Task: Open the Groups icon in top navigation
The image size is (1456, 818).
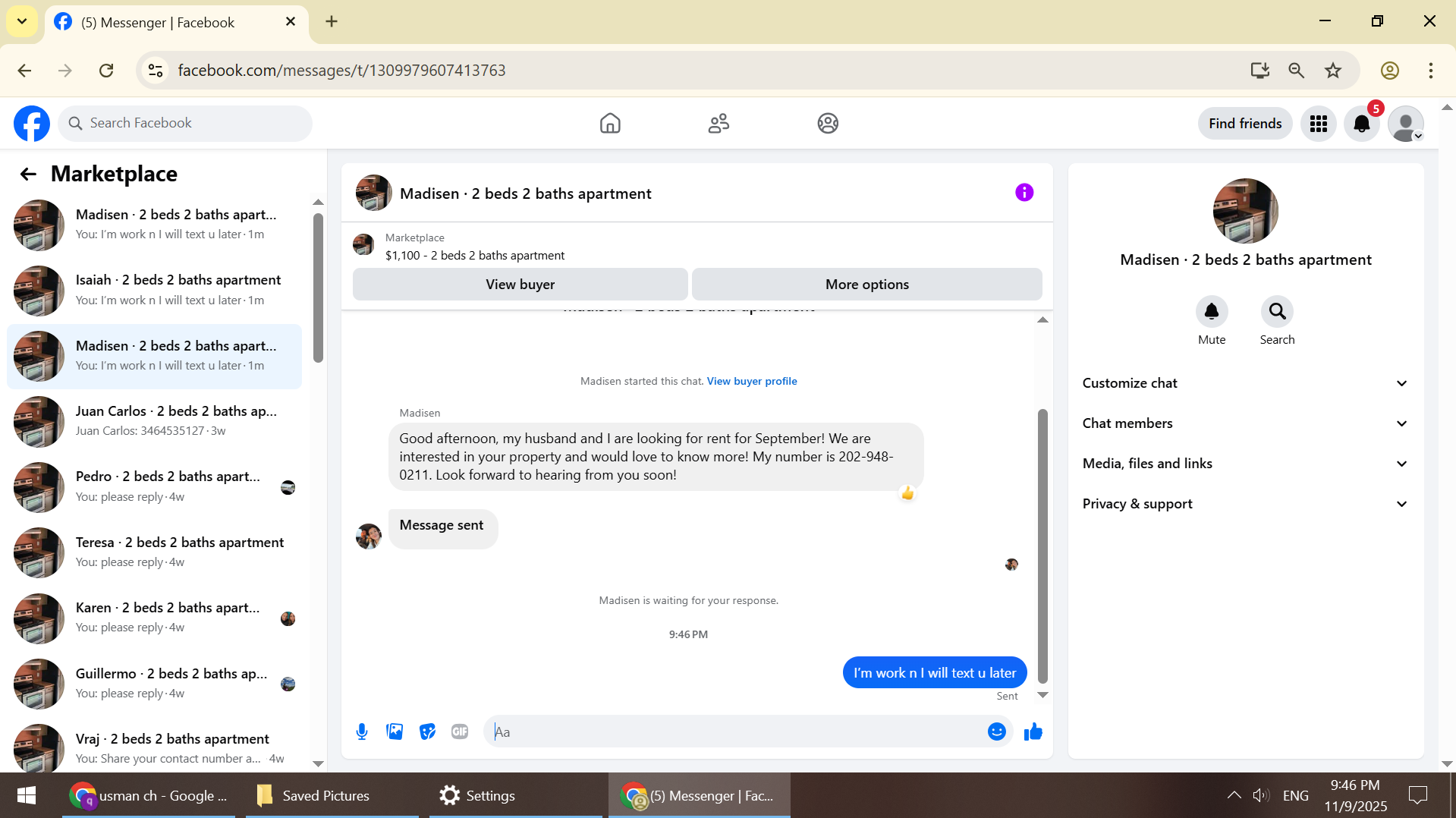Action: [x=828, y=124]
